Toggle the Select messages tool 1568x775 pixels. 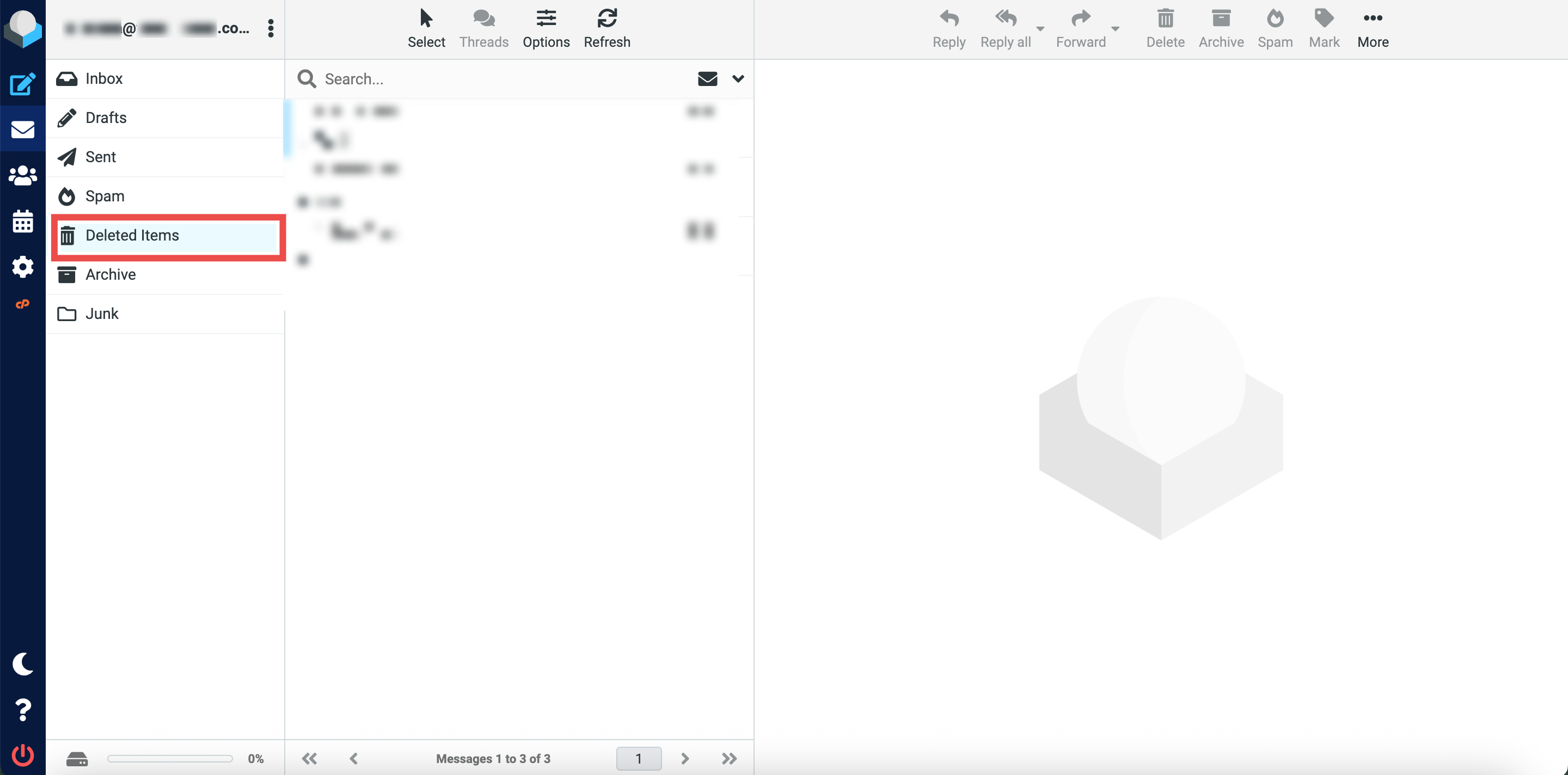(426, 28)
